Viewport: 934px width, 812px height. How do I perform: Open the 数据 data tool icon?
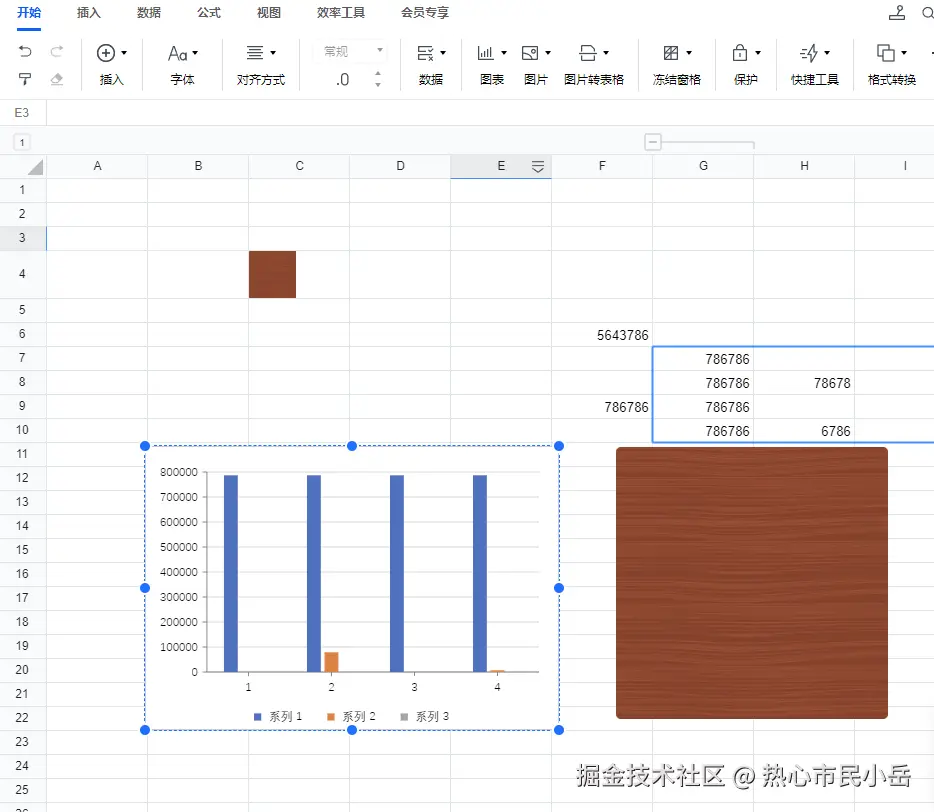coord(425,53)
